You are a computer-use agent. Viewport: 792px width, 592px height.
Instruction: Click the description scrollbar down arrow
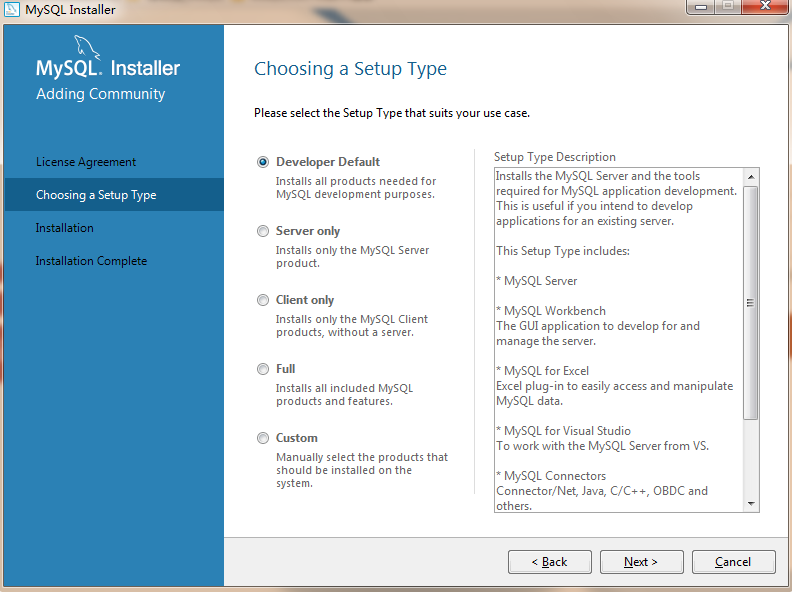[x=751, y=504]
